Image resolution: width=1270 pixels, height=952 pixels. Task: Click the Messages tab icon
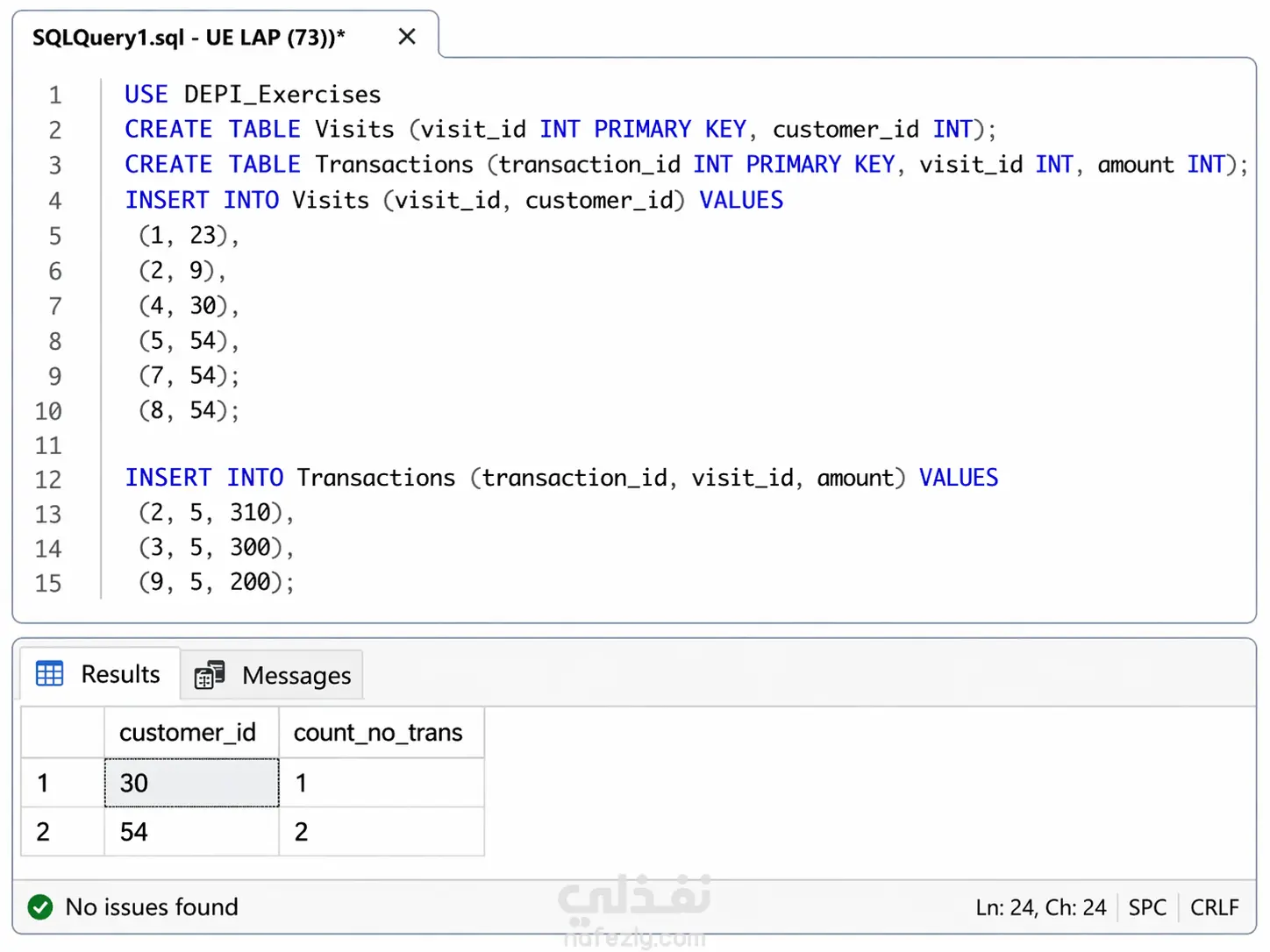point(209,675)
